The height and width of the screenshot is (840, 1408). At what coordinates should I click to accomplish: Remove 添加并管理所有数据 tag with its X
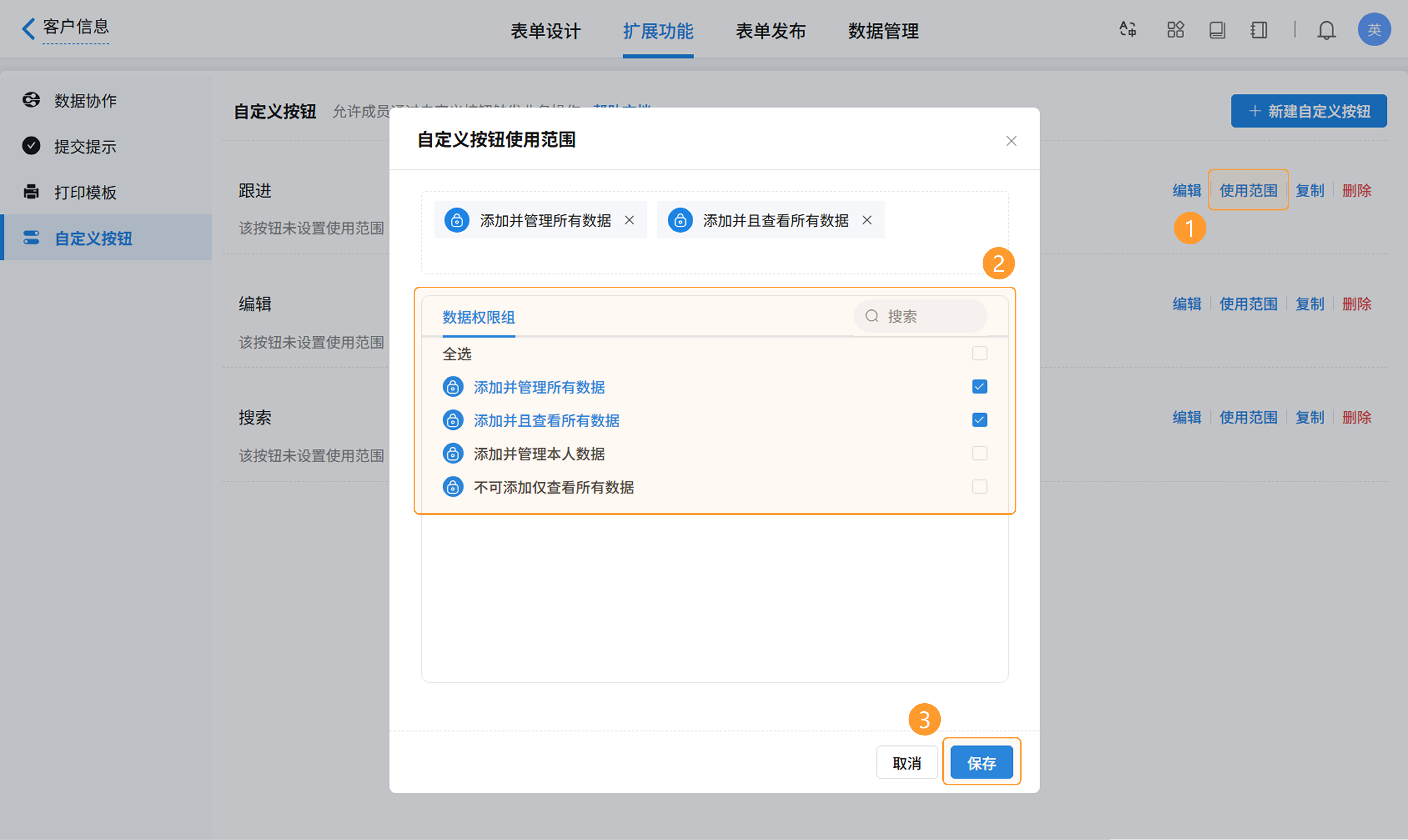click(629, 220)
